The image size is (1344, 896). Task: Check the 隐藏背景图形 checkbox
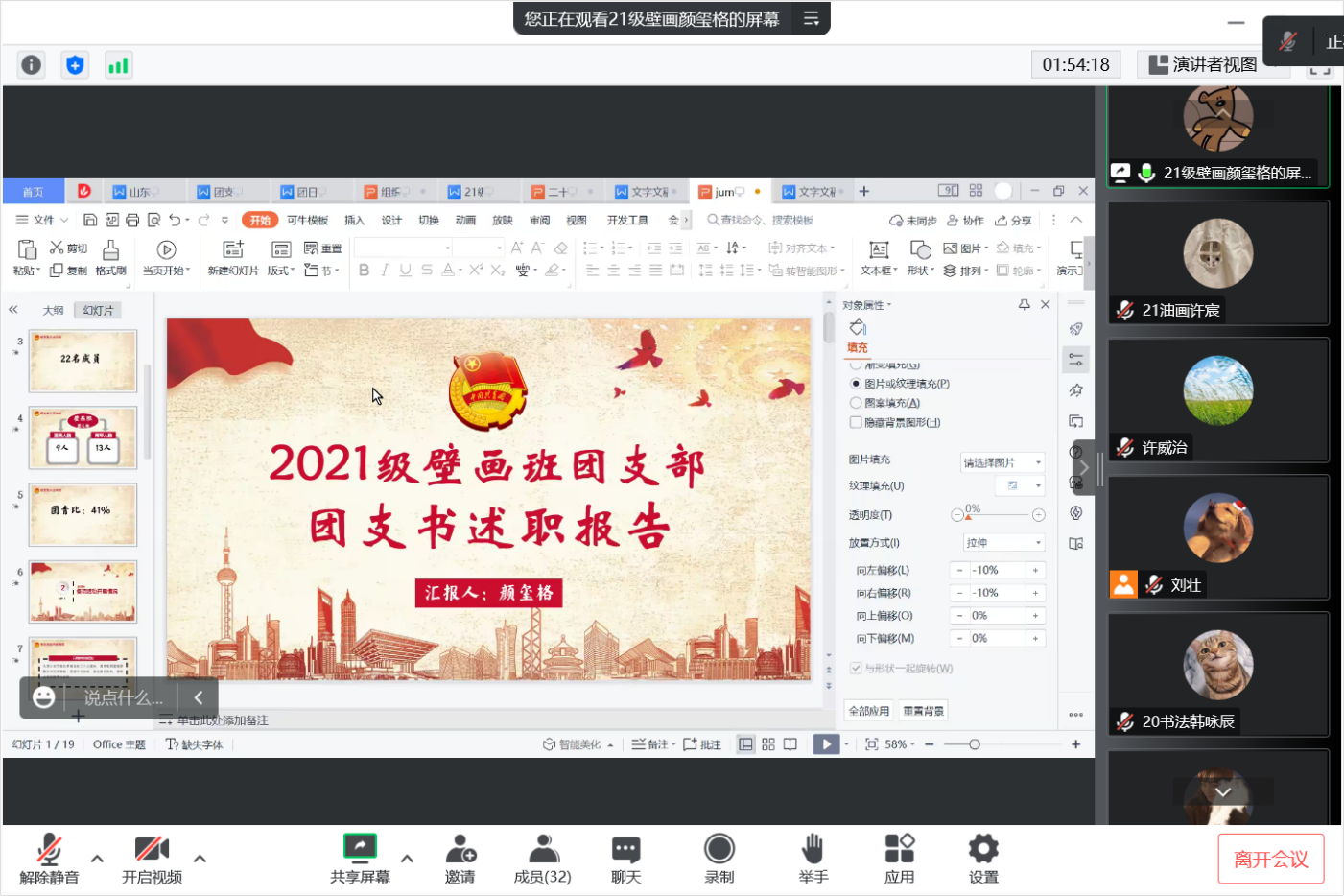pos(856,422)
